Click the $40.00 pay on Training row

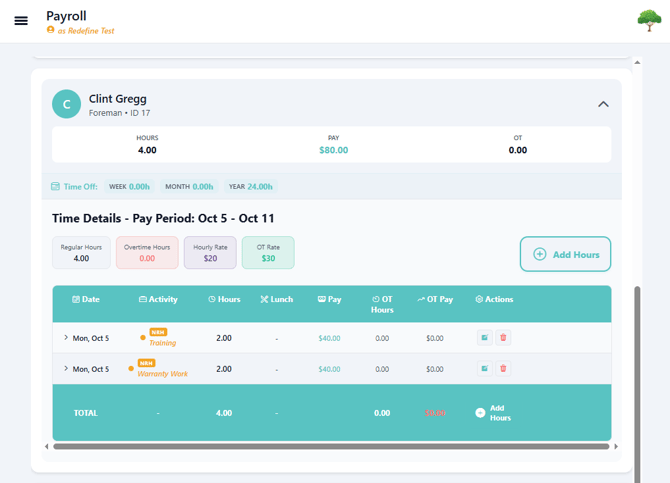329,338
